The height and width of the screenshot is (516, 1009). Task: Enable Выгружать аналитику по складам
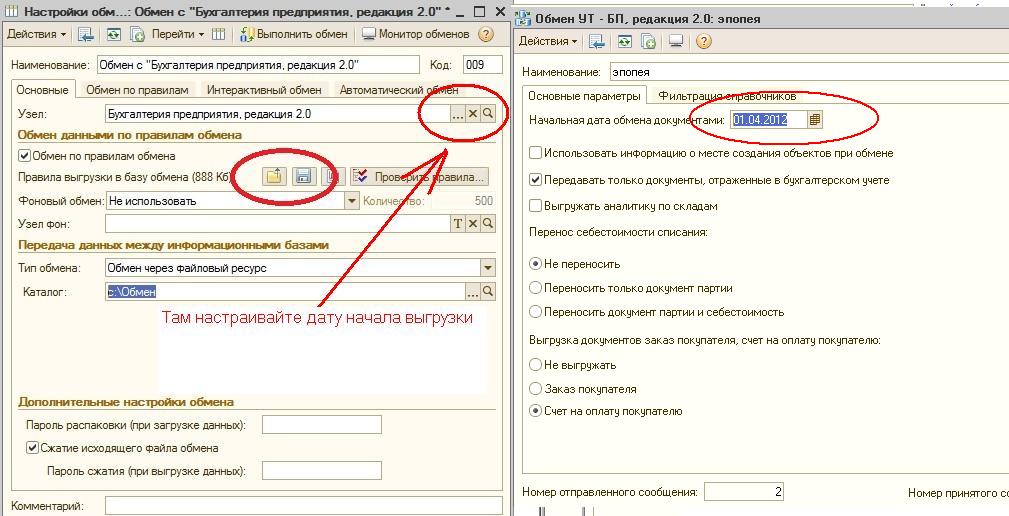[535, 207]
